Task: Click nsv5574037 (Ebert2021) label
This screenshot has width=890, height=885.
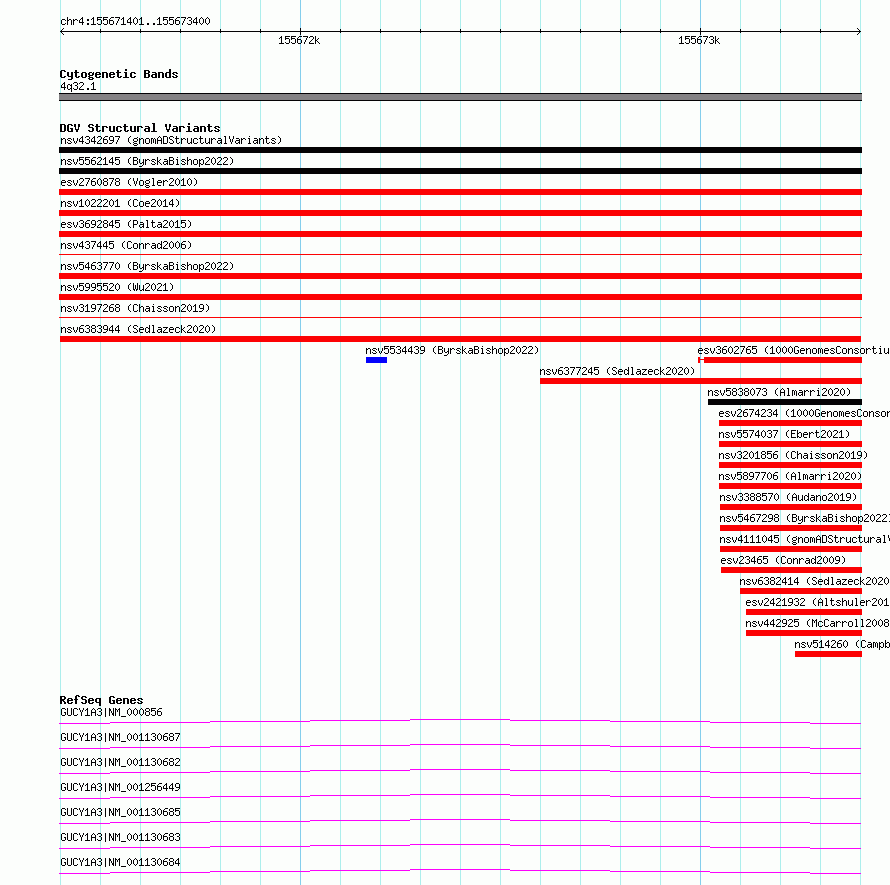Action: coord(784,434)
